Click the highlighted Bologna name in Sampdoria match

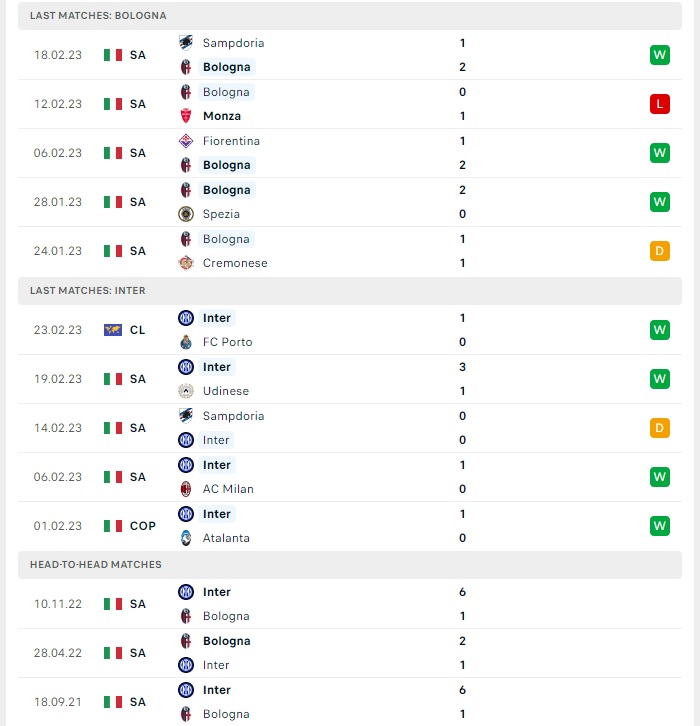point(227,67)
